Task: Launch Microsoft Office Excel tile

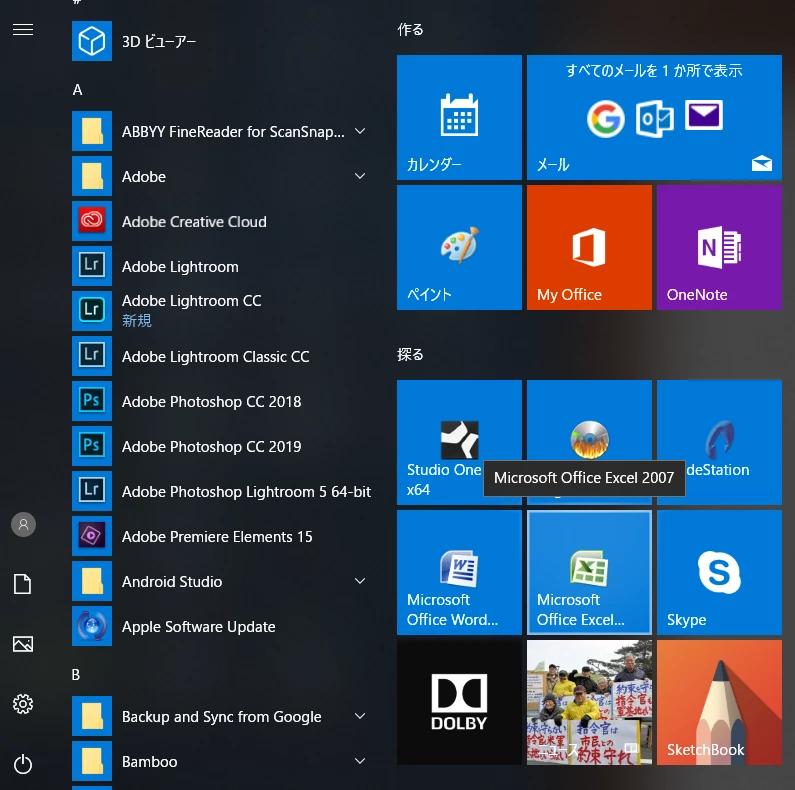Action: 589,572
